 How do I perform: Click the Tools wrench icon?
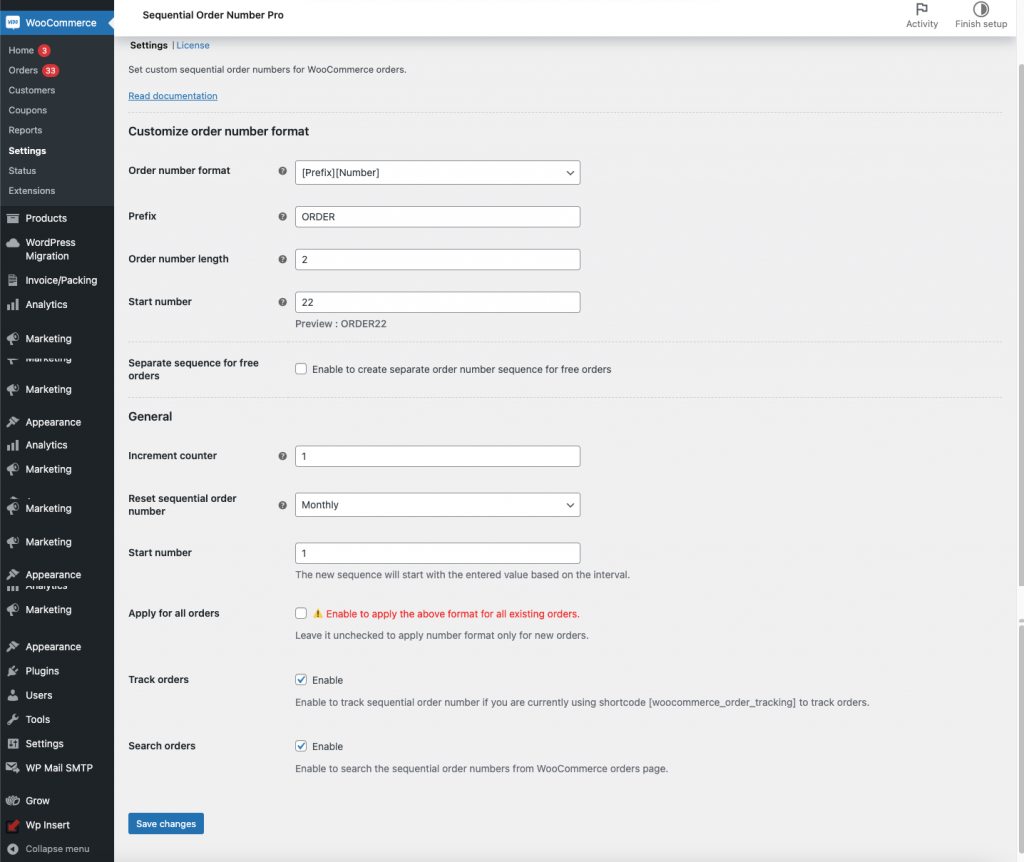pos(12,720)
